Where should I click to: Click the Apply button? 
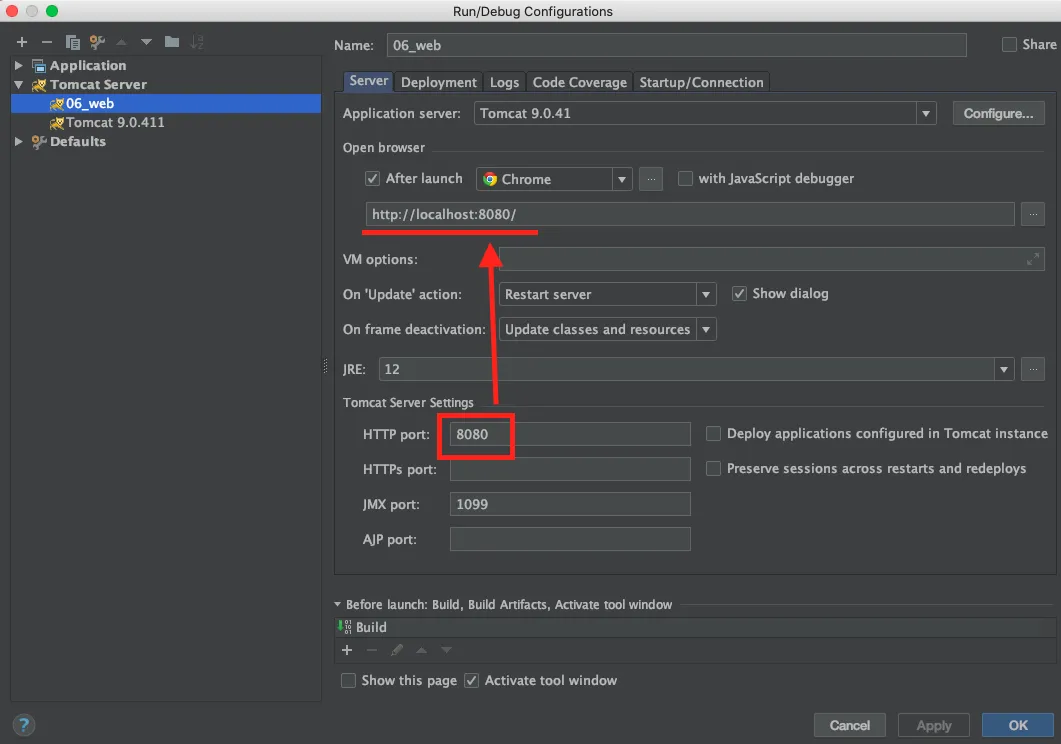933,725
